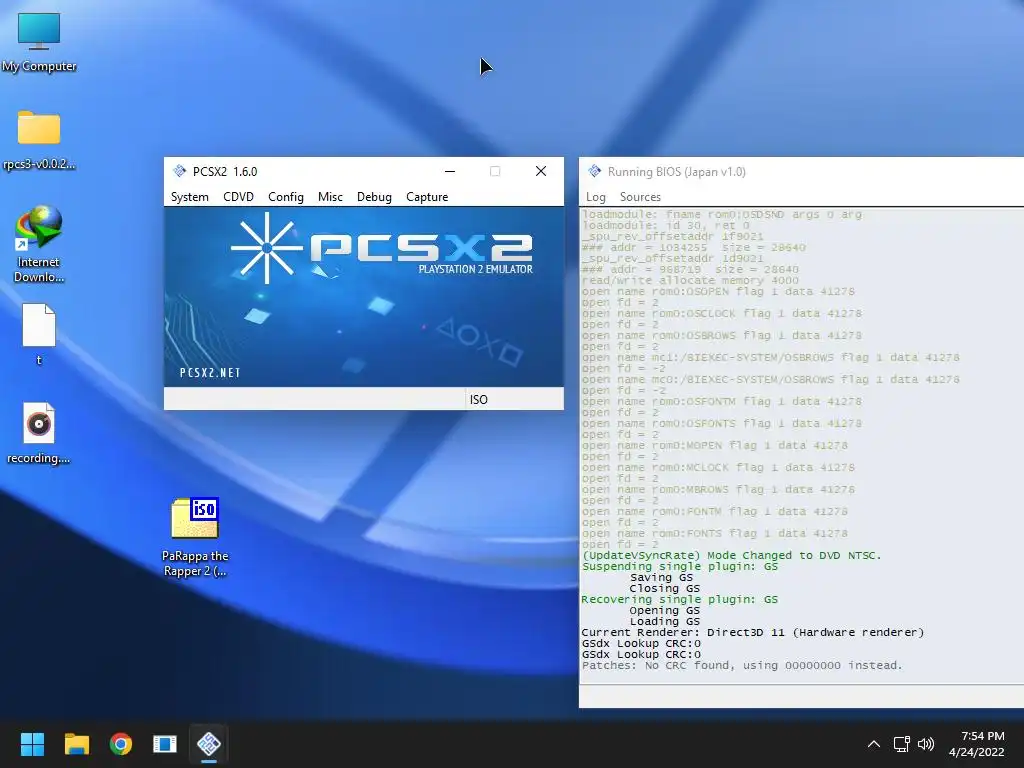Click the 'rom0:MCLOCK flag 1' log line

tap(718, 468)
